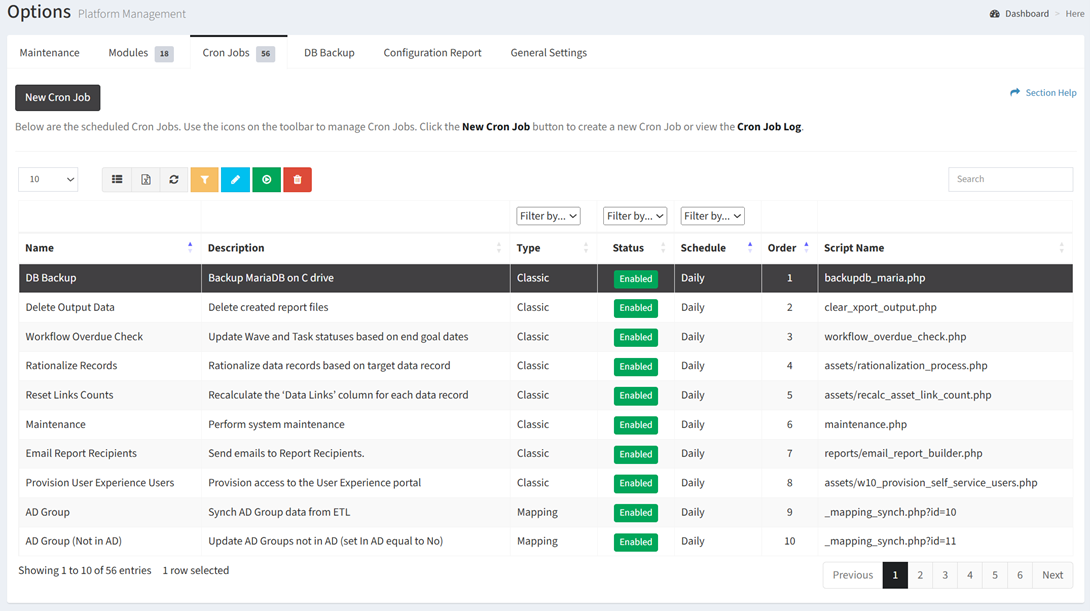Click the New Cron Job button
The width and height of the screenshot is (1090, 611).
pyautogui.click(x=58, y=98)
